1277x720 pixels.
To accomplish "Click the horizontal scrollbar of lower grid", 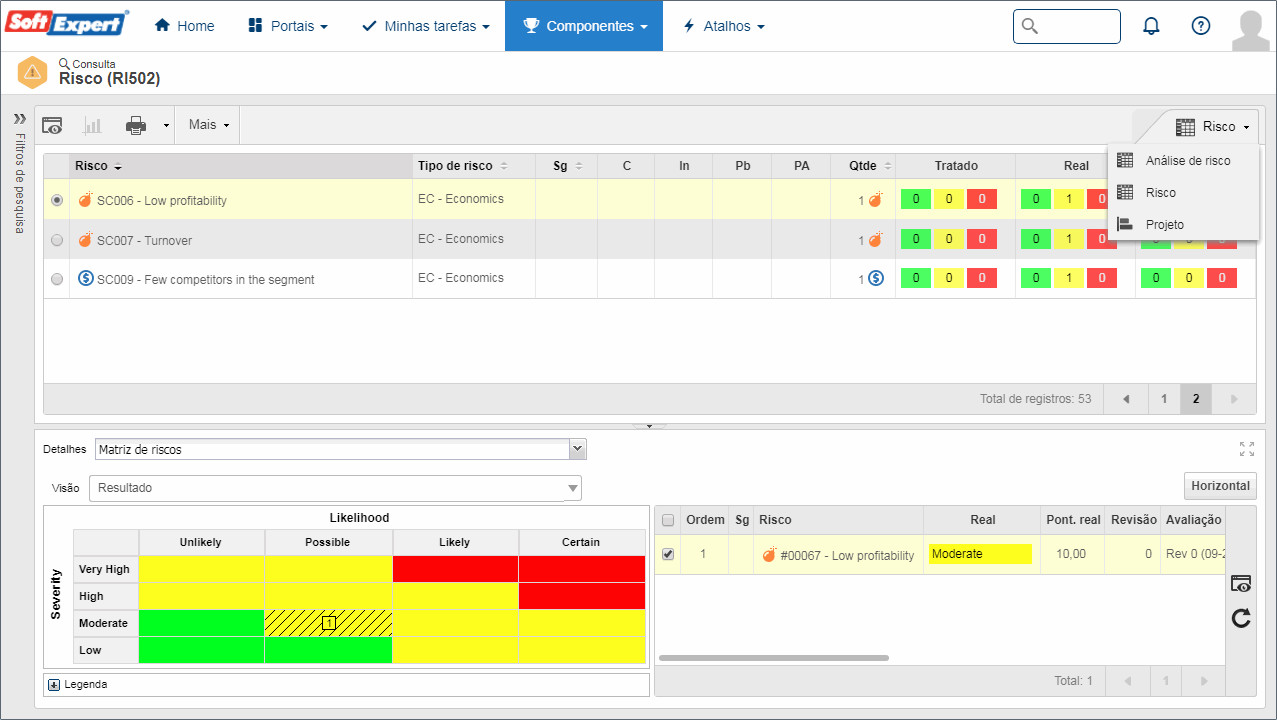I will (x=774, y=658).
